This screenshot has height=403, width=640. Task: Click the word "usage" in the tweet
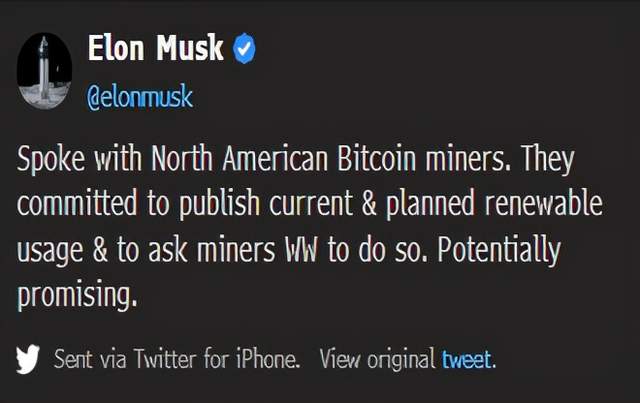[x=50, y=250]
